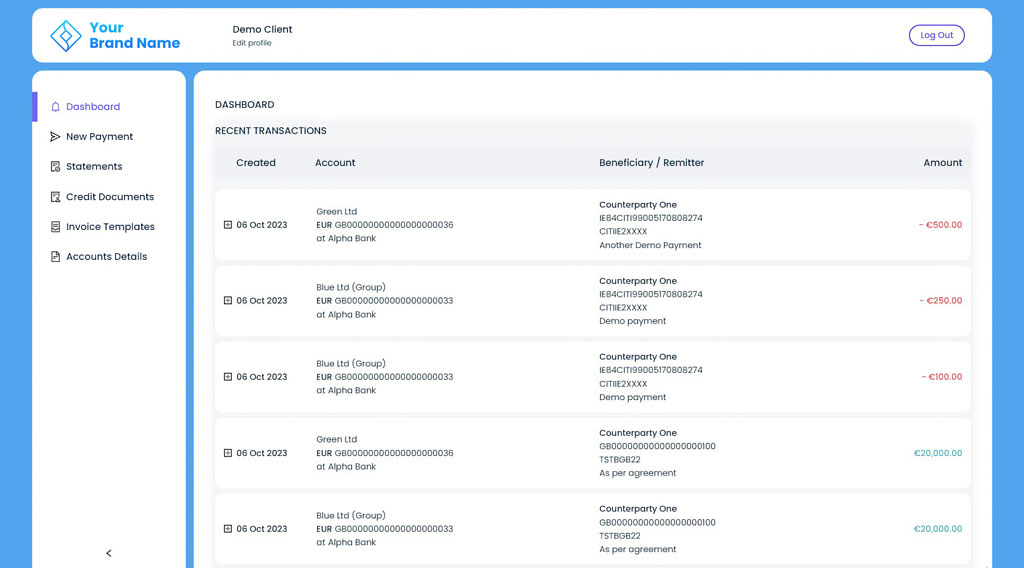Click the Invoice Templates icon
The width and height of the screenshot is (1024, 568).
pyautogui.click(x=55, y=227)
